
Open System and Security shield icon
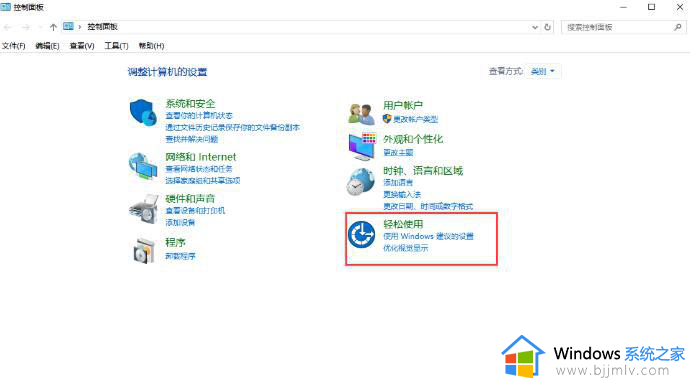tap(143, 113)
